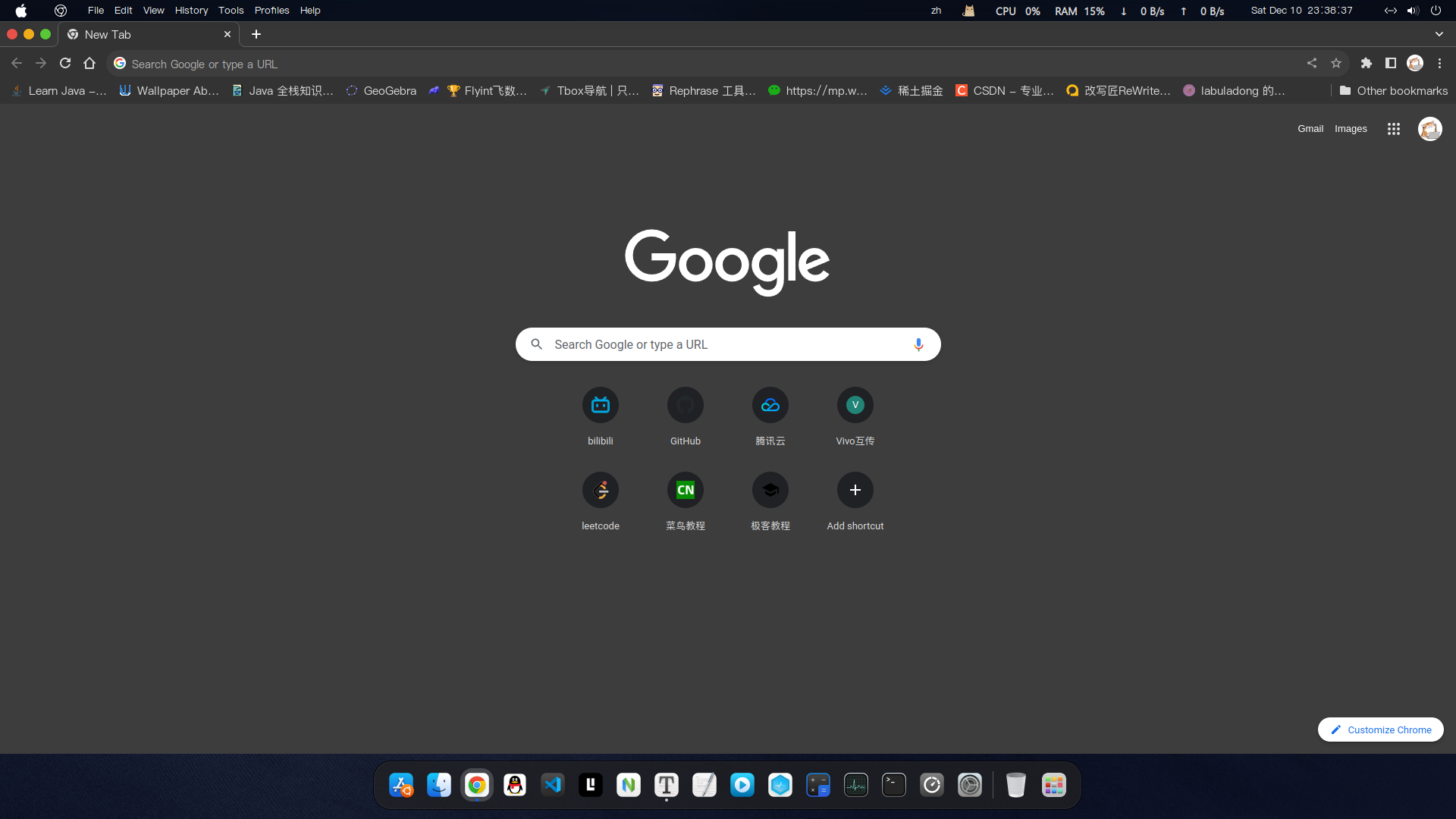Open Visual Studio Code from dock
This screenshot has width=1456, height=819.
point(553,785)
